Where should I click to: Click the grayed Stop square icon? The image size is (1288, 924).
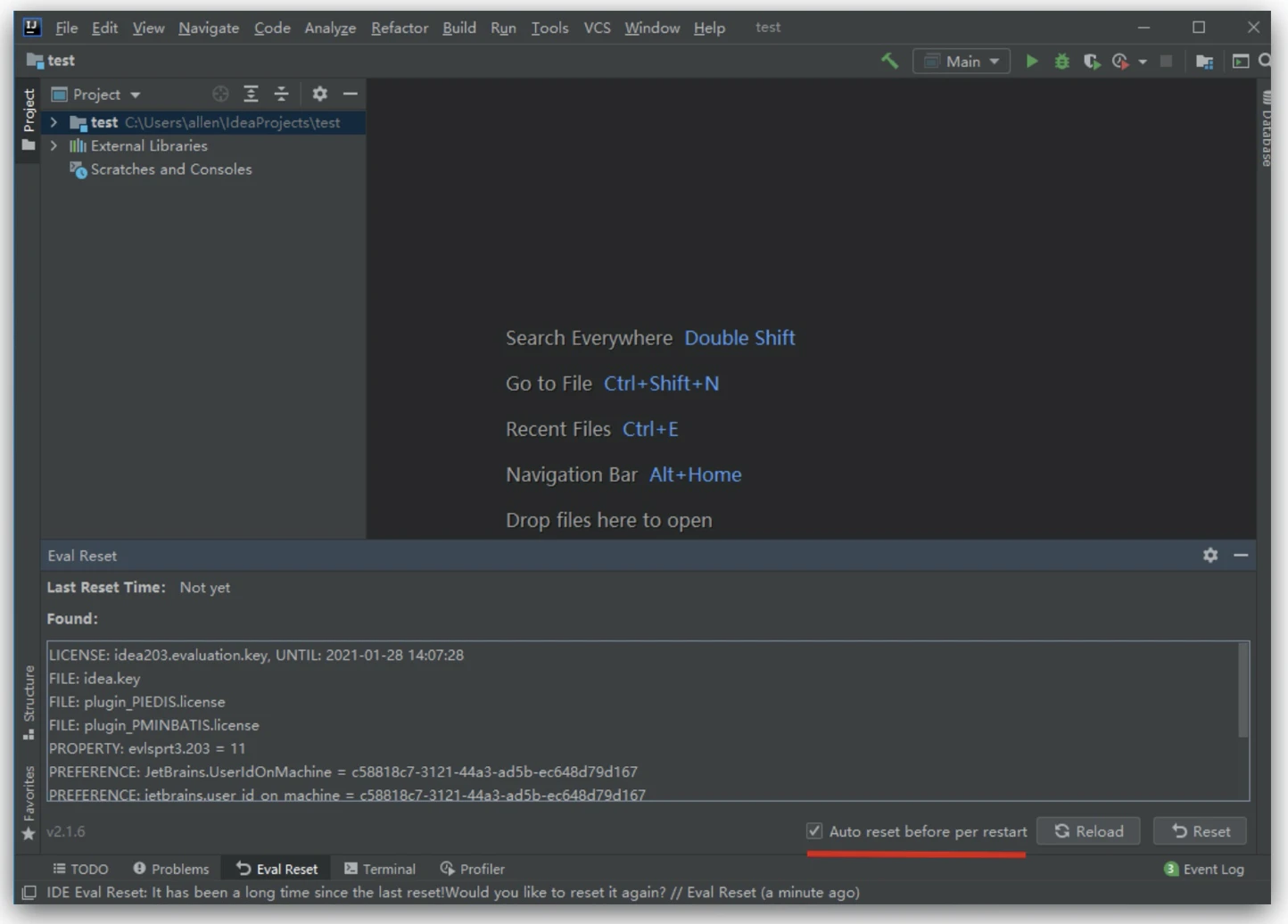click(x=1166, y=61)
